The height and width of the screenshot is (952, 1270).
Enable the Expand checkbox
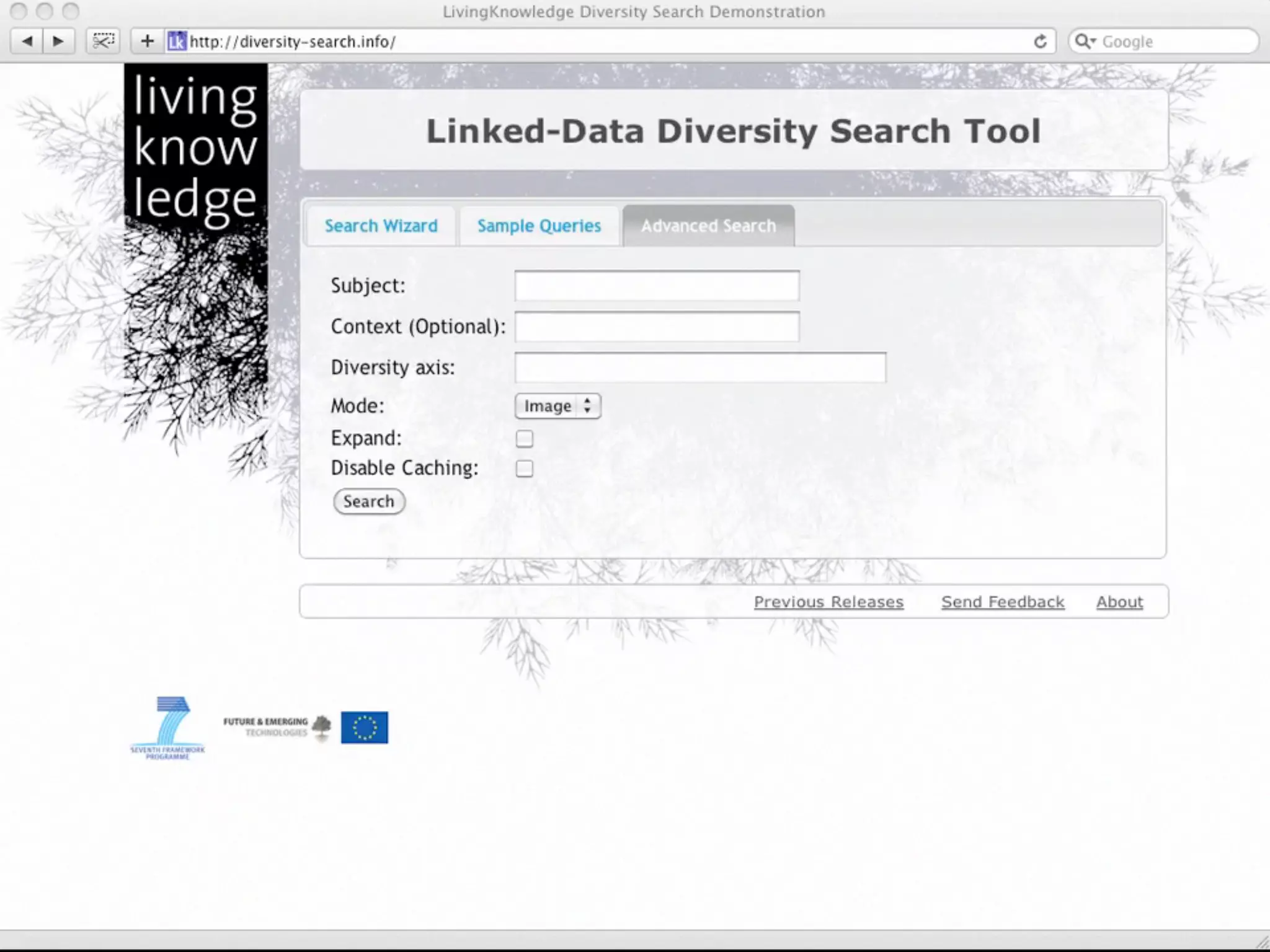point(524,439)
